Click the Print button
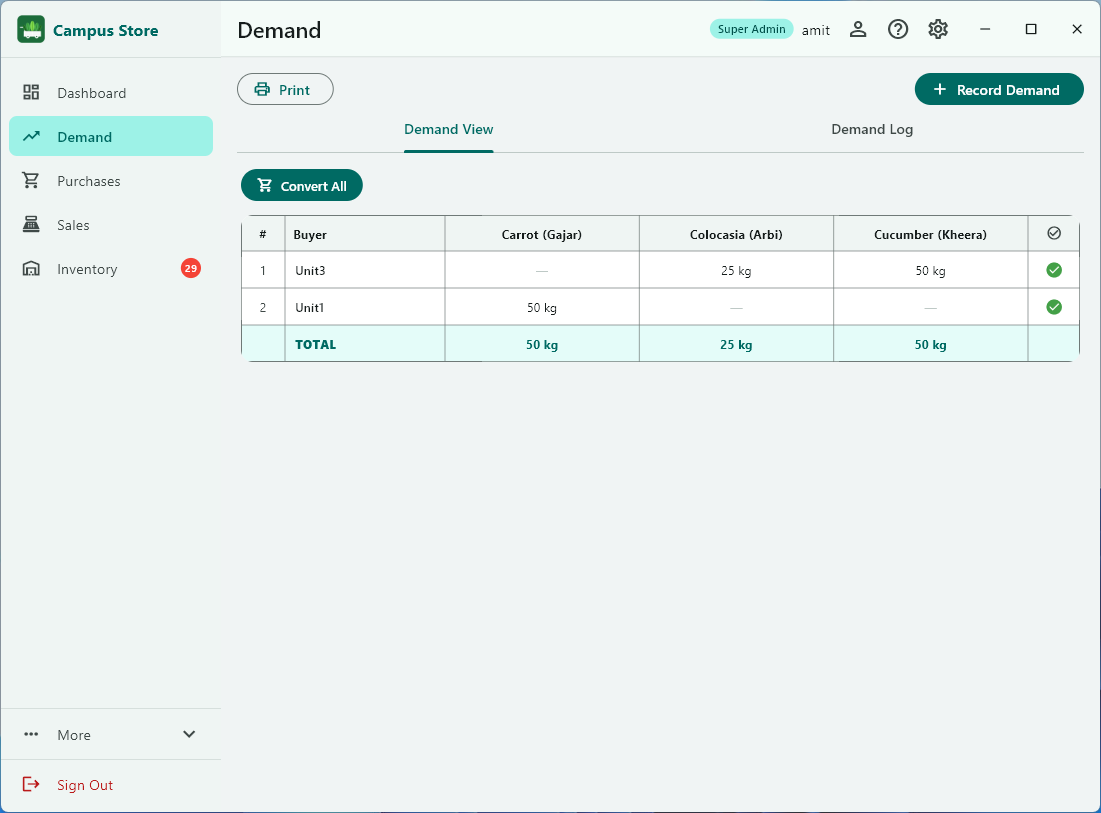The height and width of the screenshot is (813, 1101). point(285,89)
